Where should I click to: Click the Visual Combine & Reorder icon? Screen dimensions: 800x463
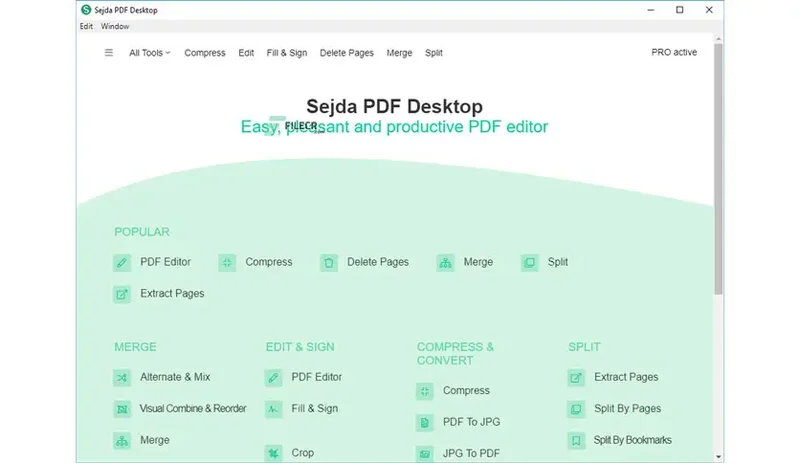(122, 409)
